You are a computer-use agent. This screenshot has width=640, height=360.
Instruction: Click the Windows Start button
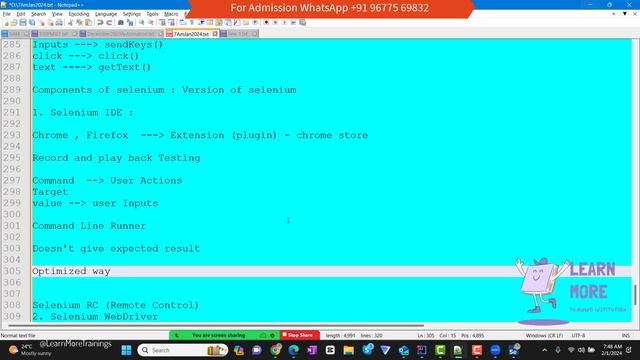pyautogui.click(x=127, y=350)
